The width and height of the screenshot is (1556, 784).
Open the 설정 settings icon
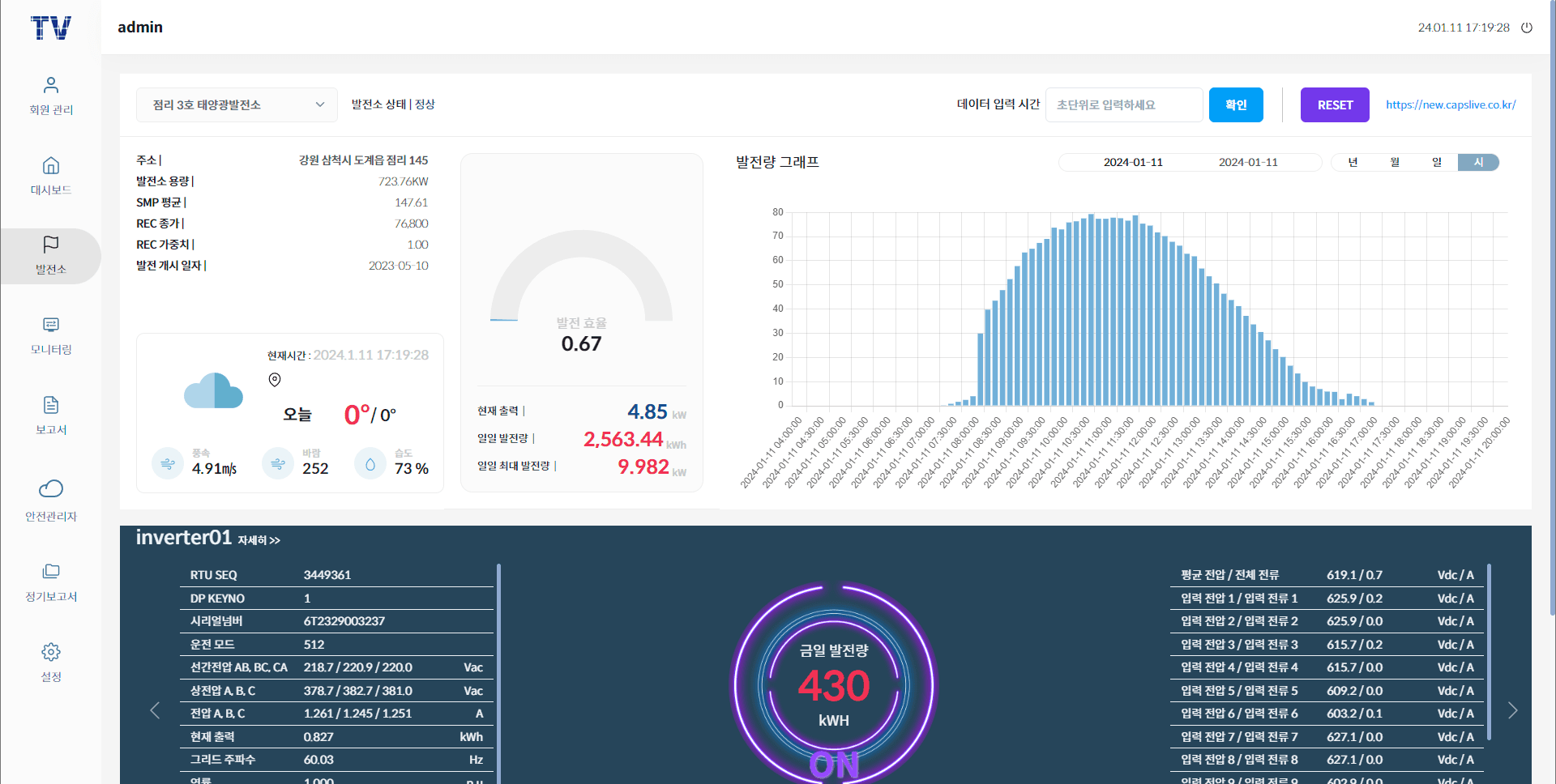click(50, 662)
